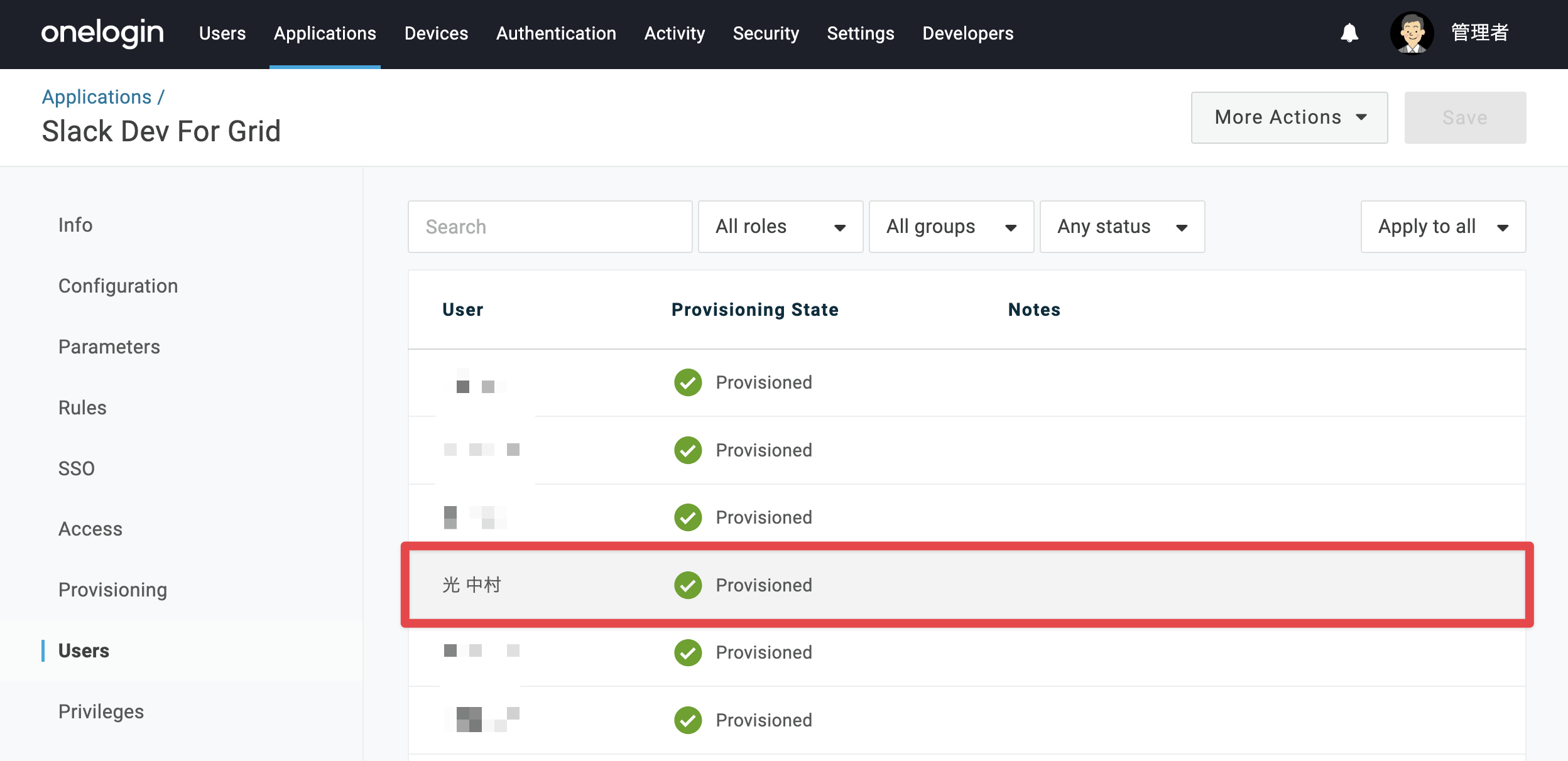Open the Provisioning tab
The image size is (1568, 761).
(x=113, y=590)
